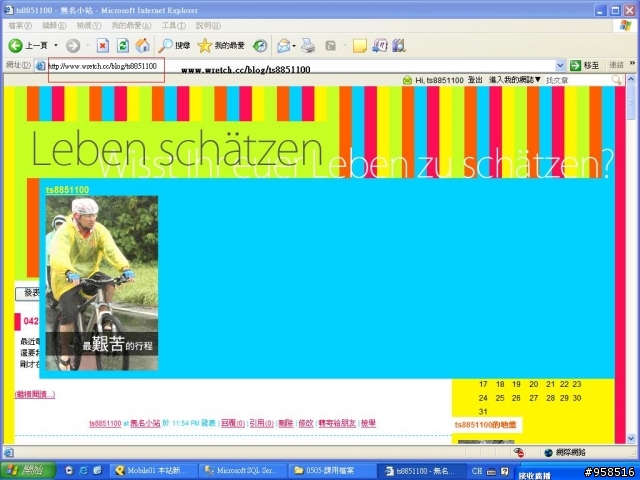This screenshot has width=640, height=480.
Task: Click the help question tray icon
Action: tap(504, 471)
